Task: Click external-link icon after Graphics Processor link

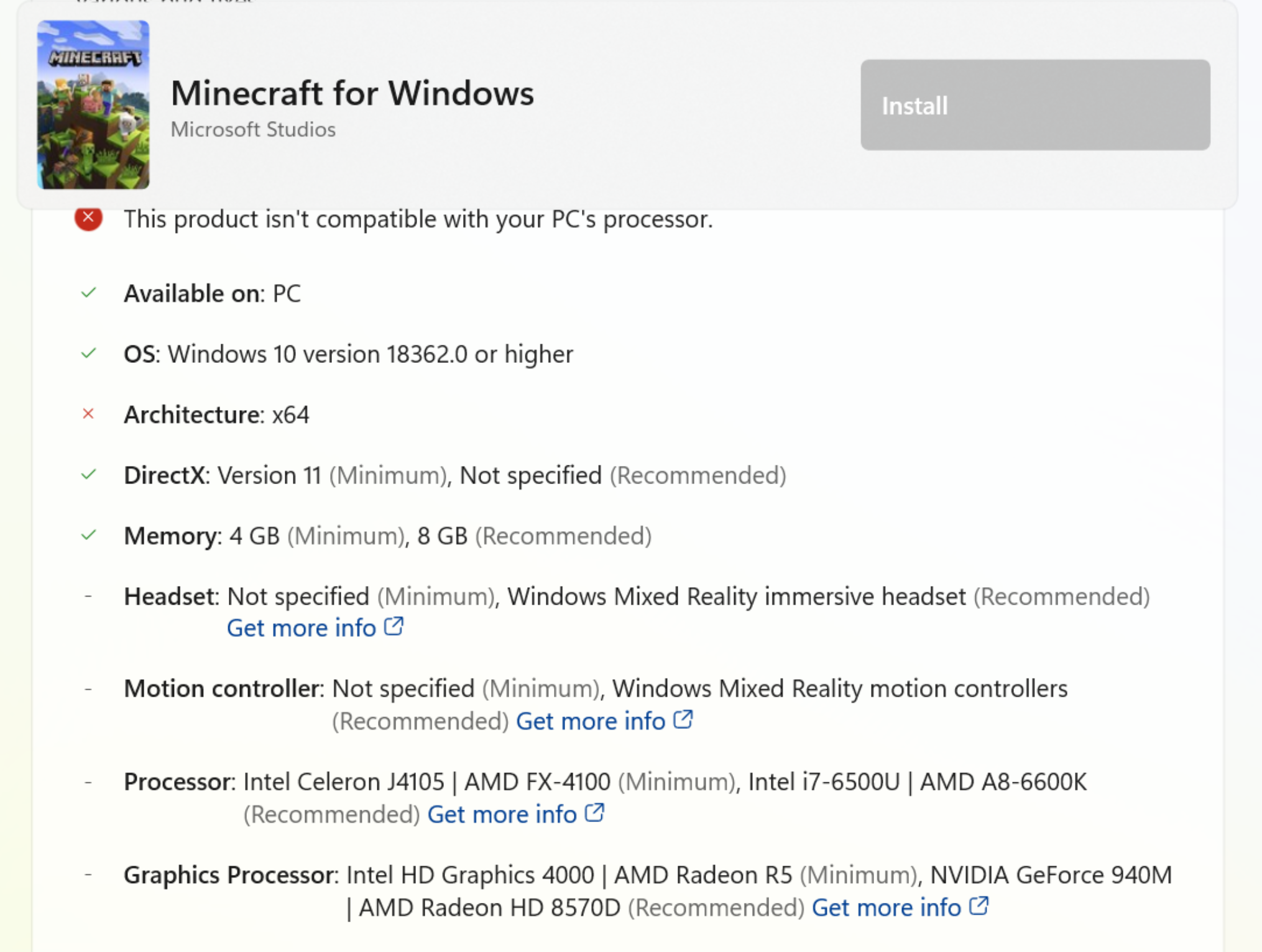Action: point(979,905)
